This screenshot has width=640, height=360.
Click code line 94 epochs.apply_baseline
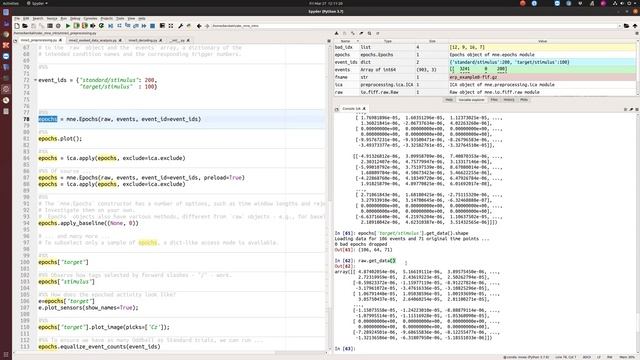(88, 223)
